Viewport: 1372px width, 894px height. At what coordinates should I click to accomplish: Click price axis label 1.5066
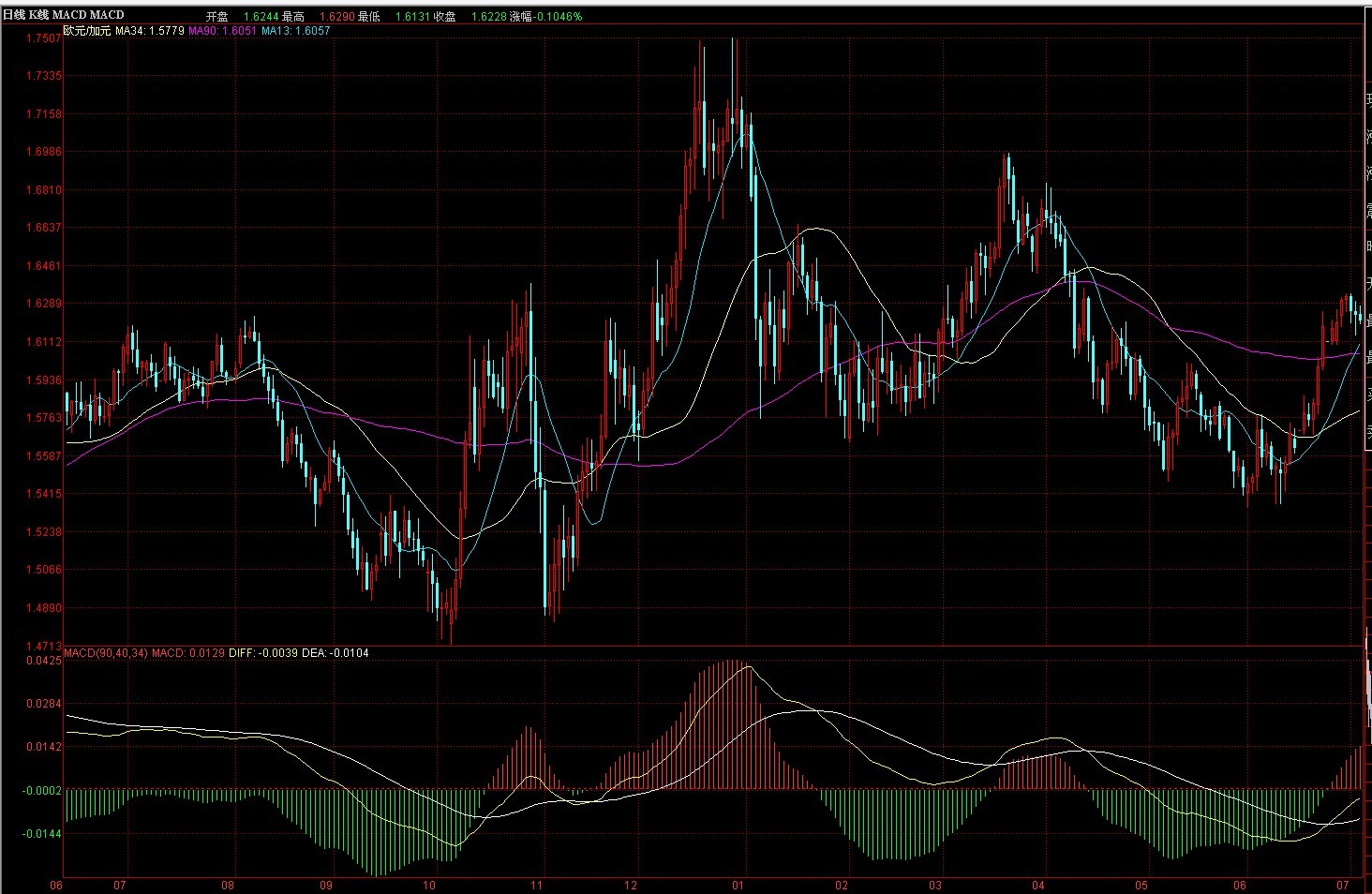[44, 570]
